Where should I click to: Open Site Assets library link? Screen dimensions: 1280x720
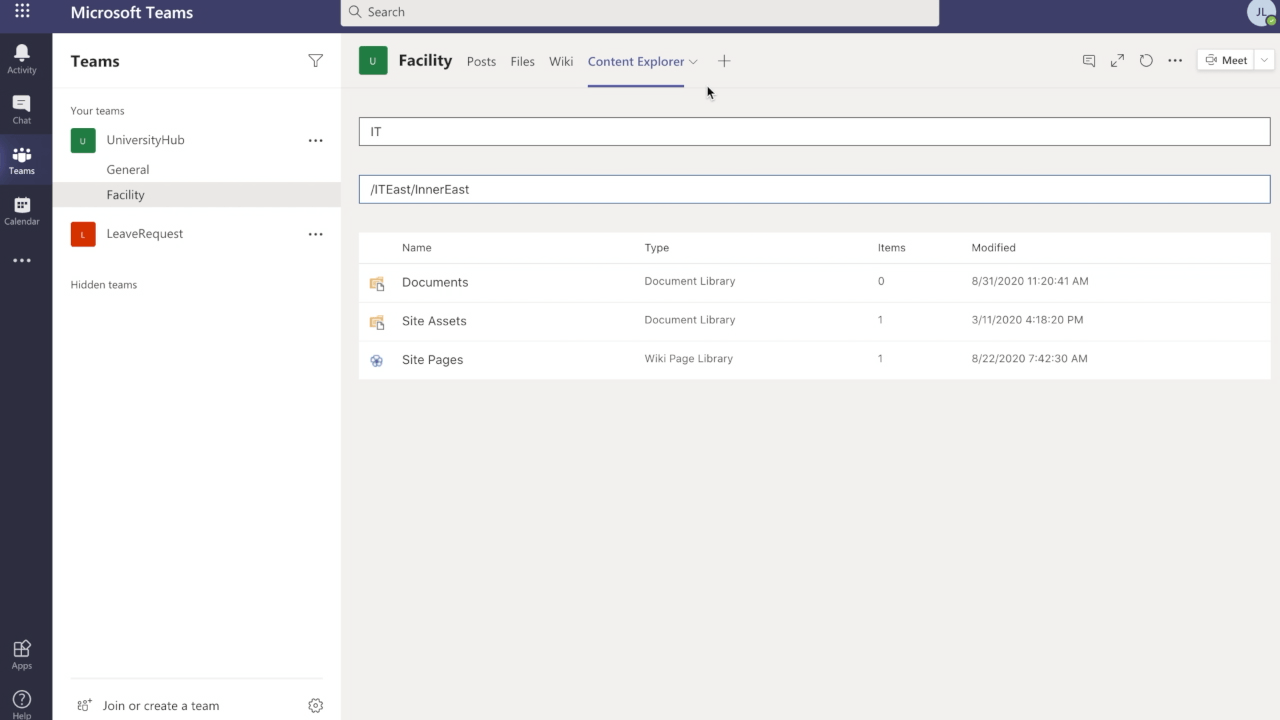(x=434, y=321)
